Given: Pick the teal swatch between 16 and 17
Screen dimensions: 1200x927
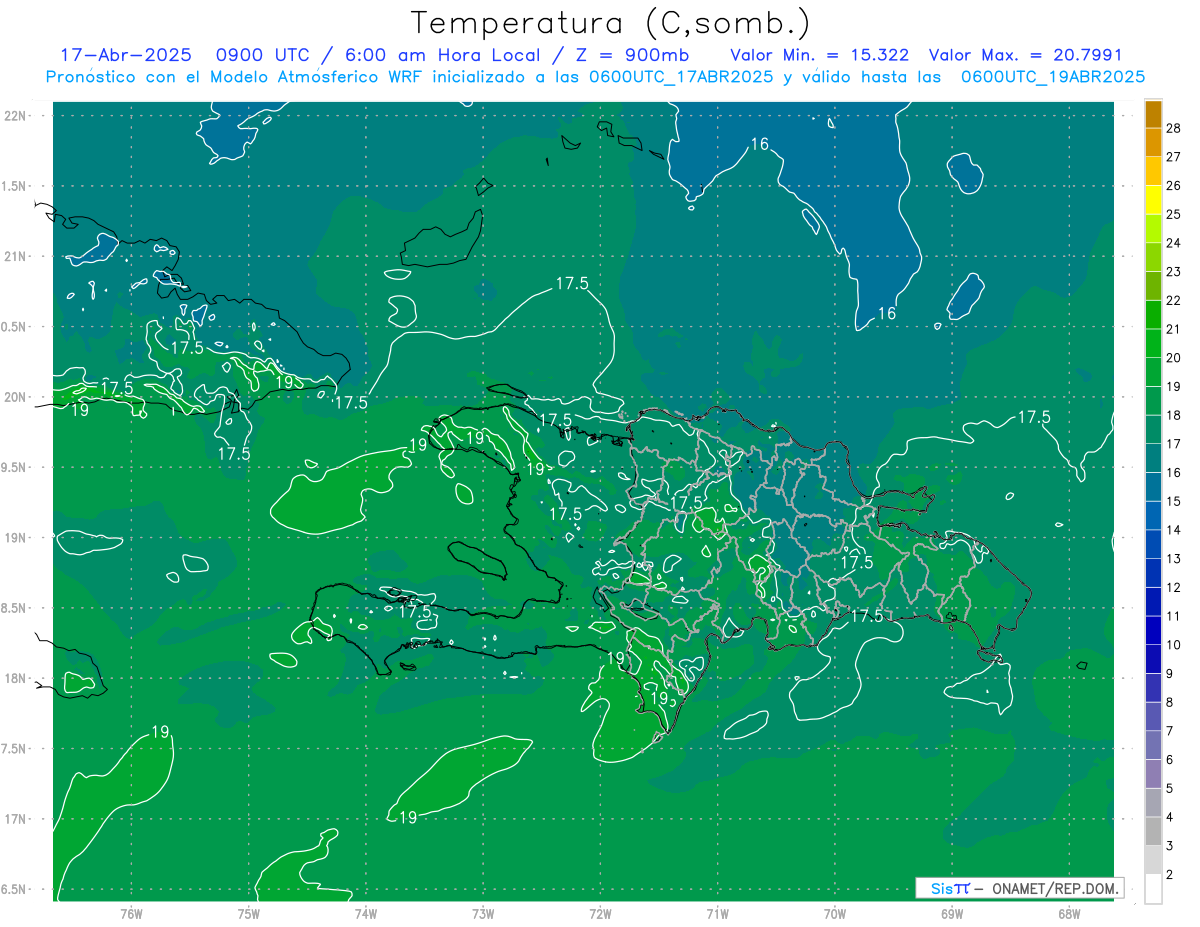Looking at the screenshot, I should [x=1153, y=459].
